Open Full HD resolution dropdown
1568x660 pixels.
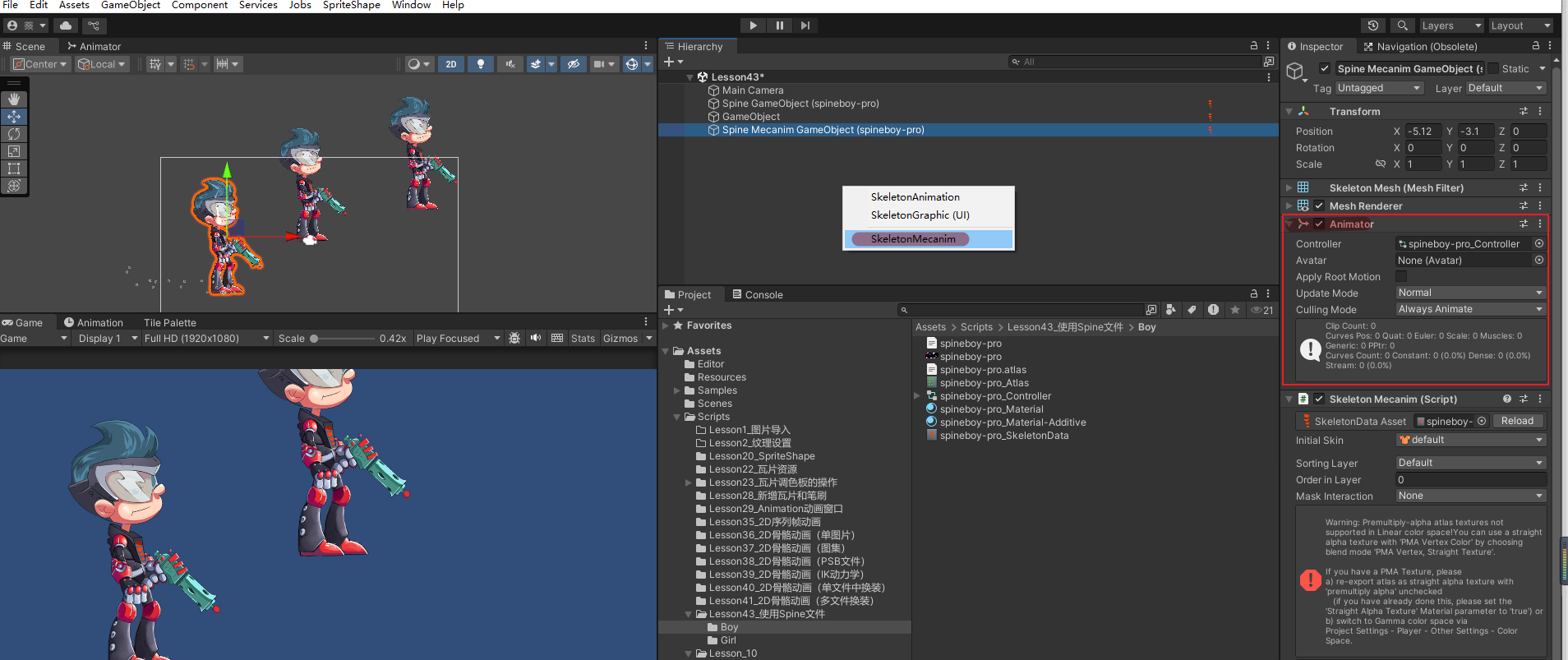pos(207,338)
